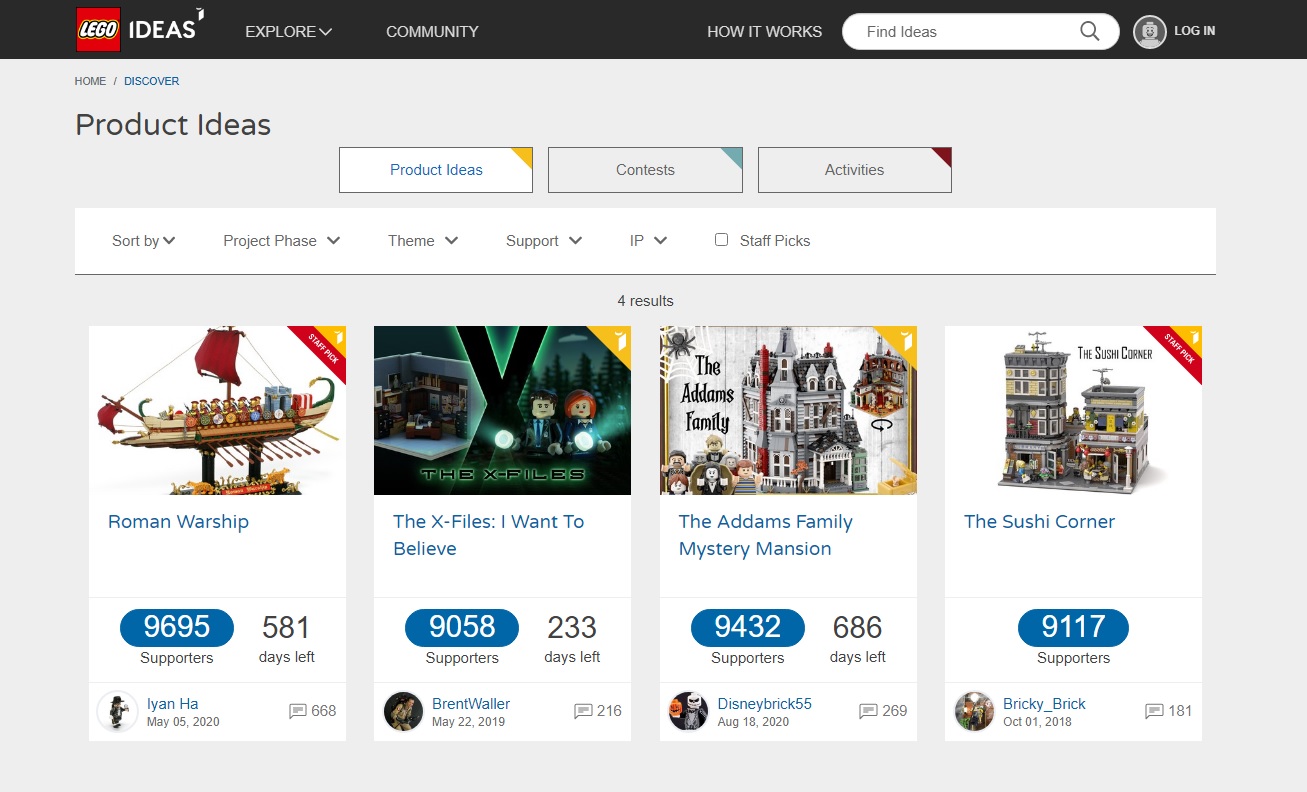The width and height of the screenshot is (1307, 792).
Task: Open the COMMUNITY menu
Action: [x=432, y=31]
